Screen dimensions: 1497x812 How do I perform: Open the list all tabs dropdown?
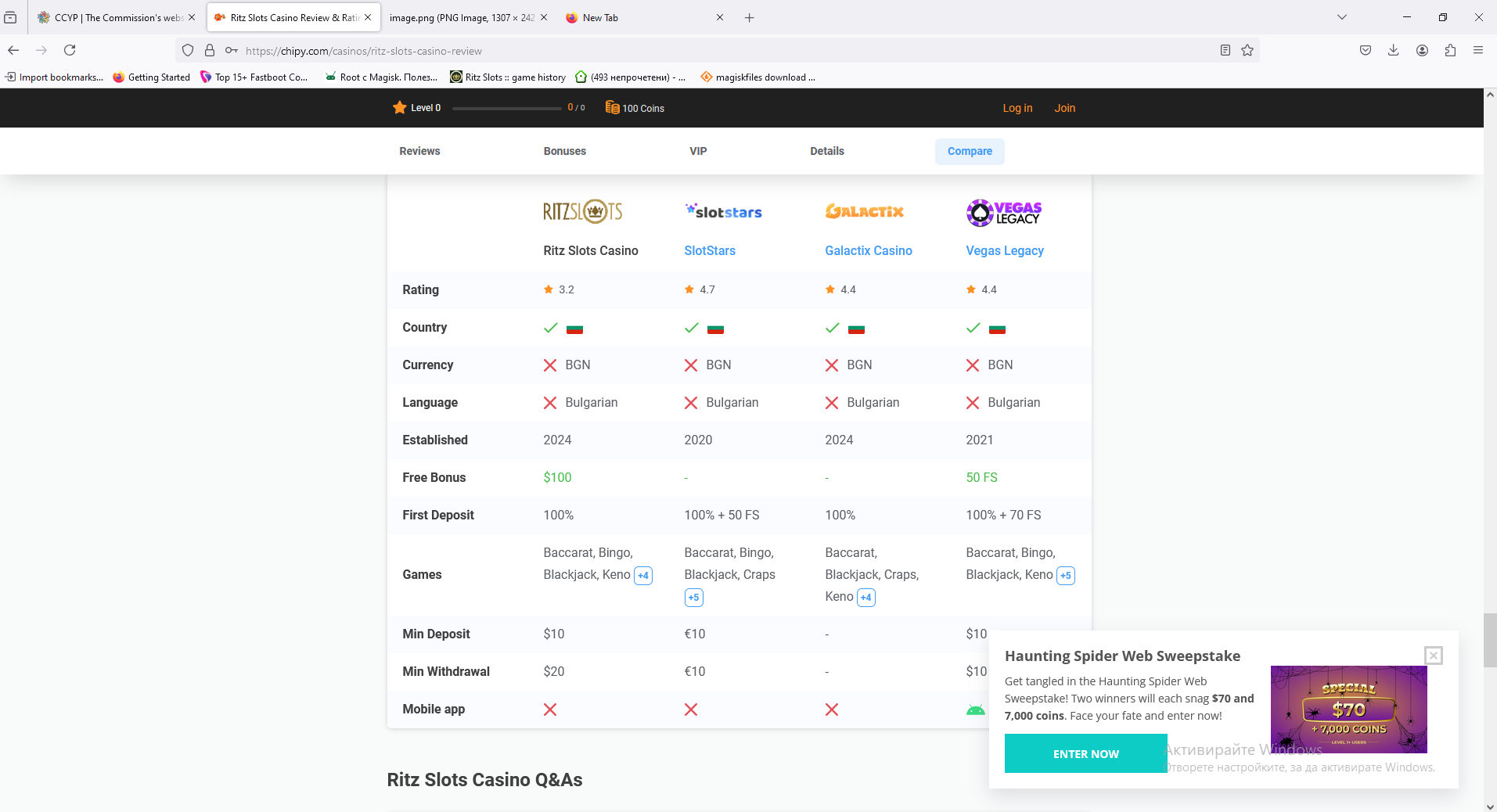(1342, 17)
